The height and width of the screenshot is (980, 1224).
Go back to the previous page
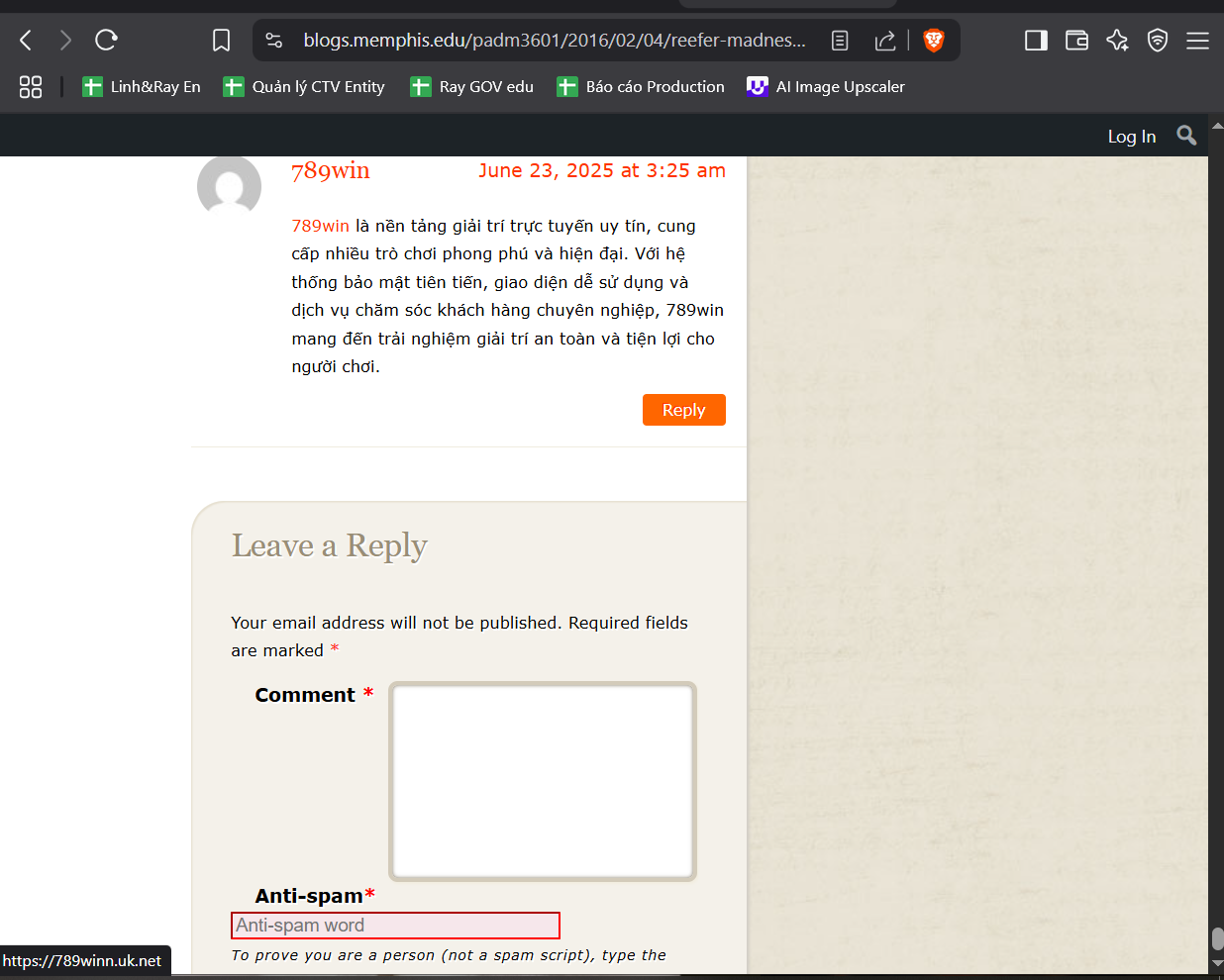(x=27, y=41)
